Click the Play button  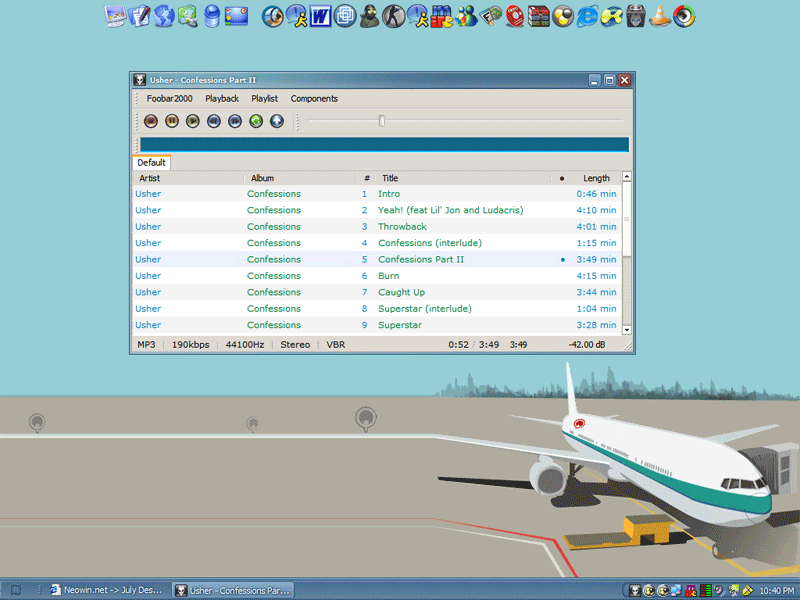(192, 121)
